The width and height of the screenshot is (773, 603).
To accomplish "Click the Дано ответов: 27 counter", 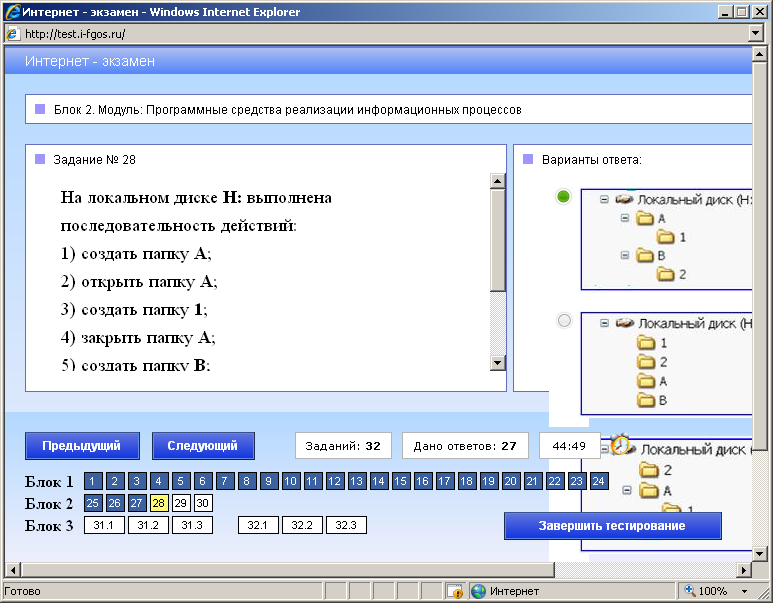I will tap(465, 446).
